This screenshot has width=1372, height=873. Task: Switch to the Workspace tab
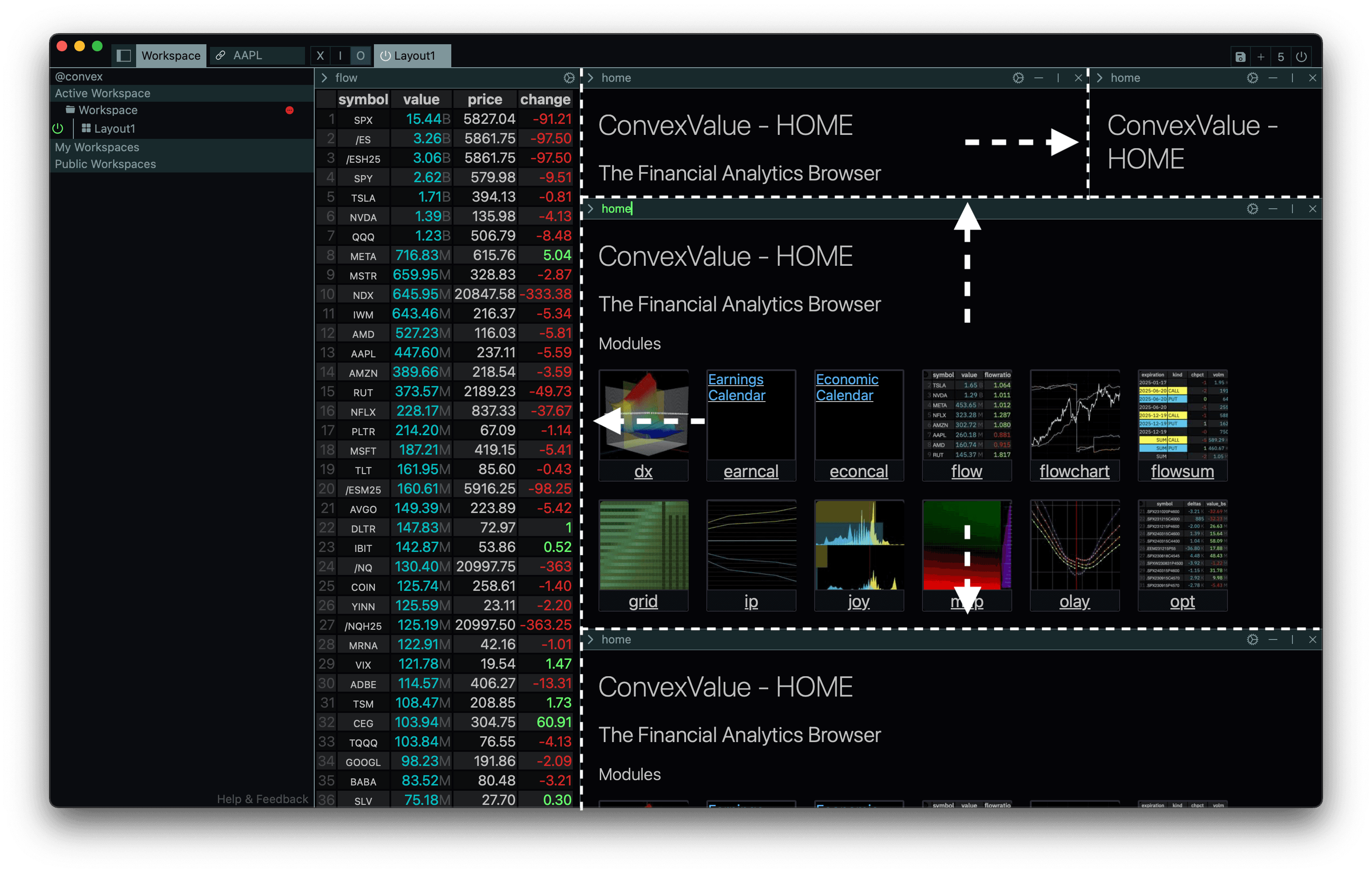171,55
